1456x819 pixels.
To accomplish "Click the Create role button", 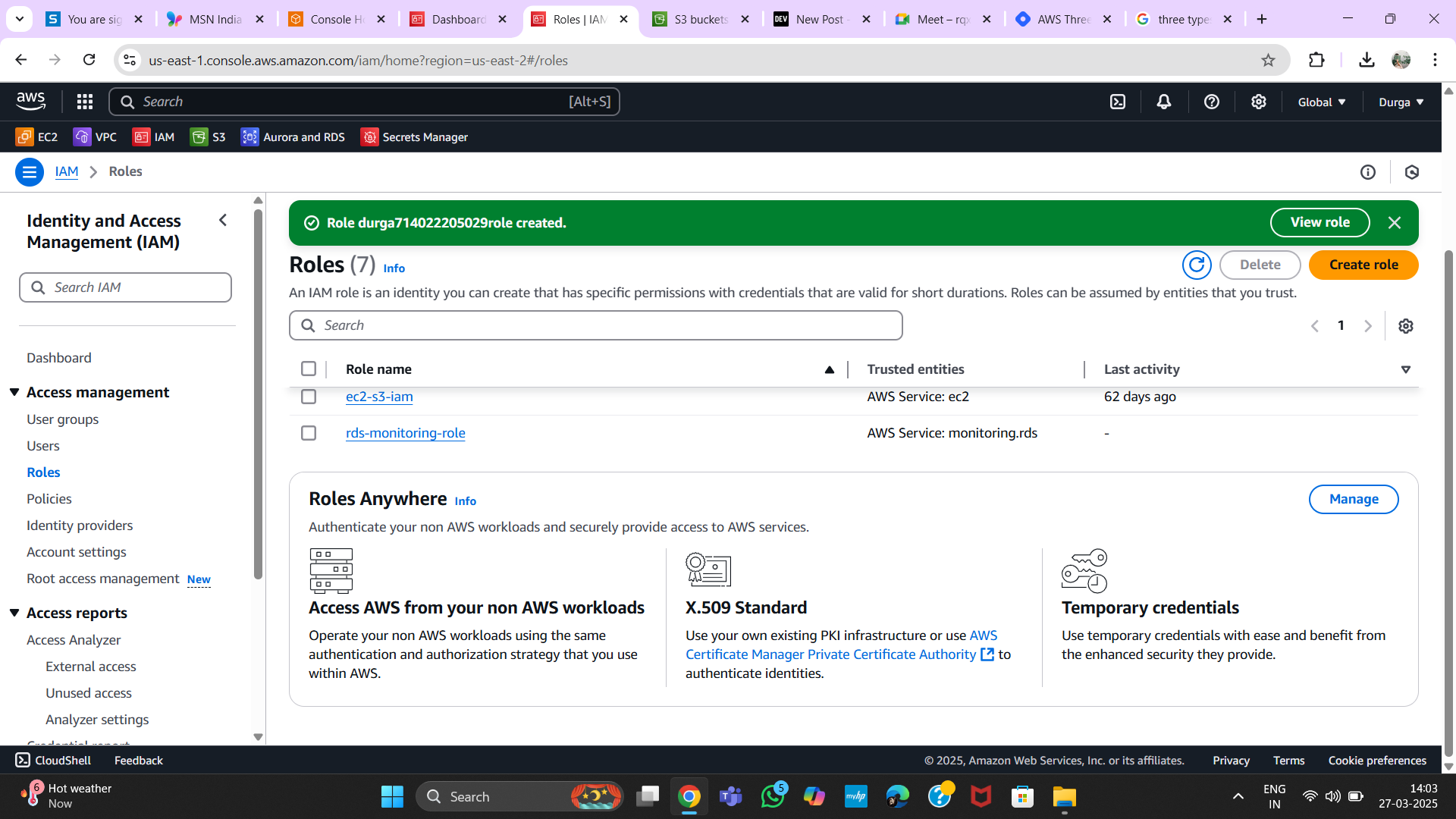I will [1363, 265].
